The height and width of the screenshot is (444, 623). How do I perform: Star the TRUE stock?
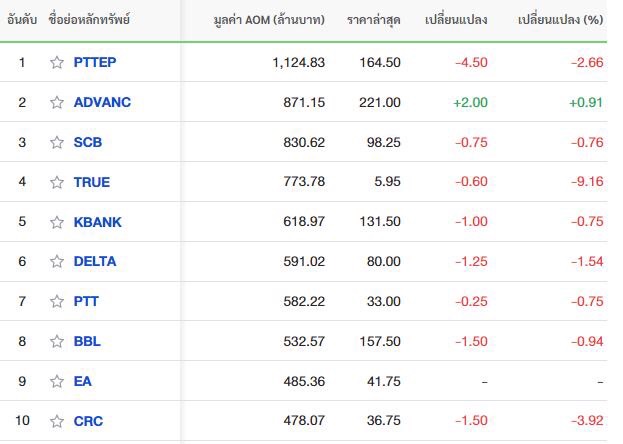(57, 182)
